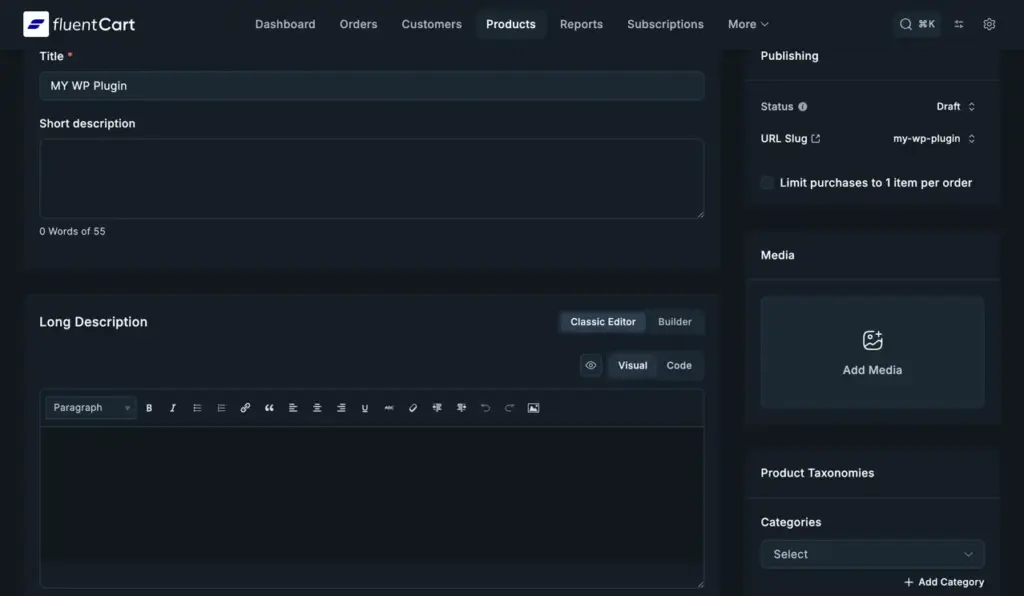The height and width of the screenshot is (596, 1024).
Task: Toggle bold formatting in the editor toolbar
Action: coord(149,408)
